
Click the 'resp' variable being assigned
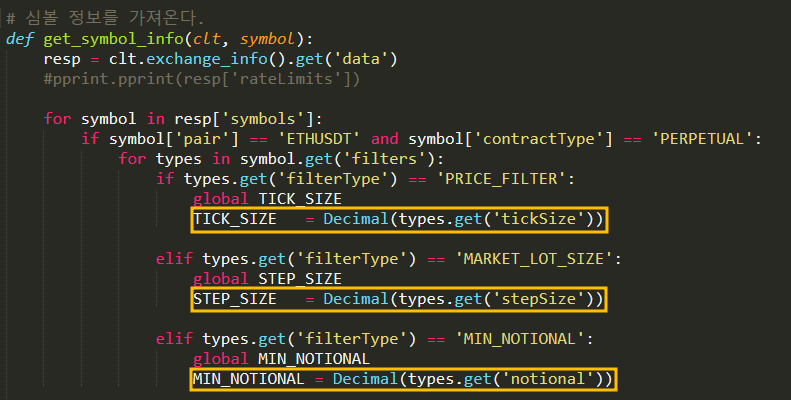click(x=62, y=60)
